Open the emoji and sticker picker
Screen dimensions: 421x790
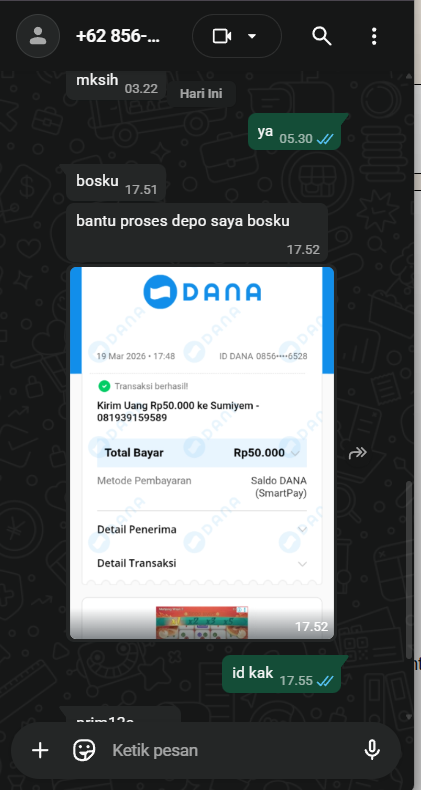point(84,751)
